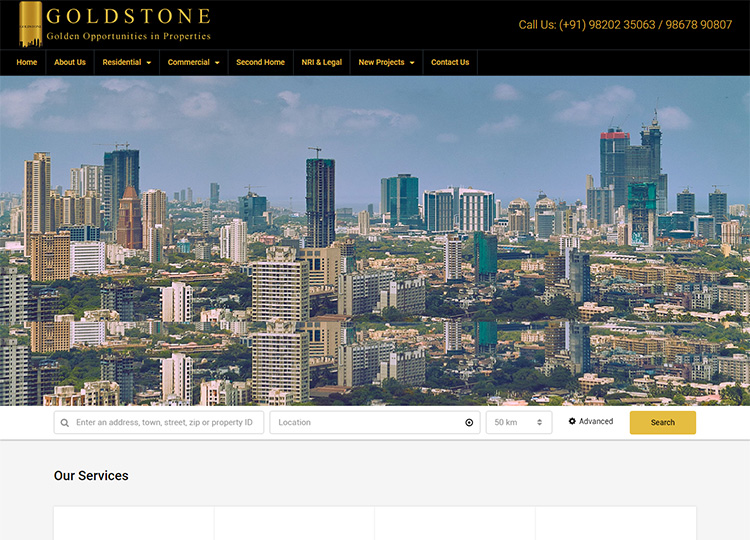Image resolution: width=750 pixels, height=540 pixels.
Task: Open the Second Home page
Action: point(260,62)
